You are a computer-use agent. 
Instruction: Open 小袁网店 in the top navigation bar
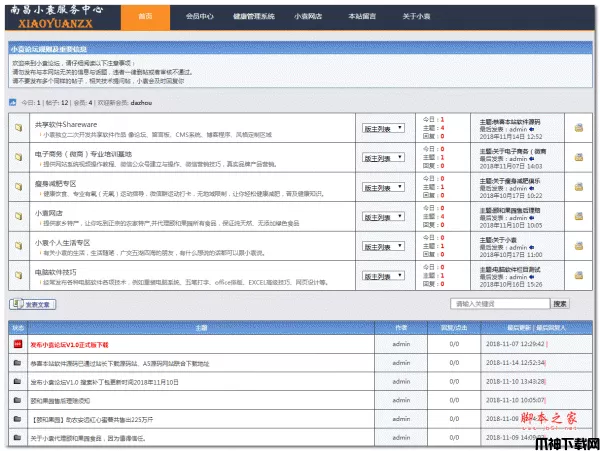coord(308,16)
